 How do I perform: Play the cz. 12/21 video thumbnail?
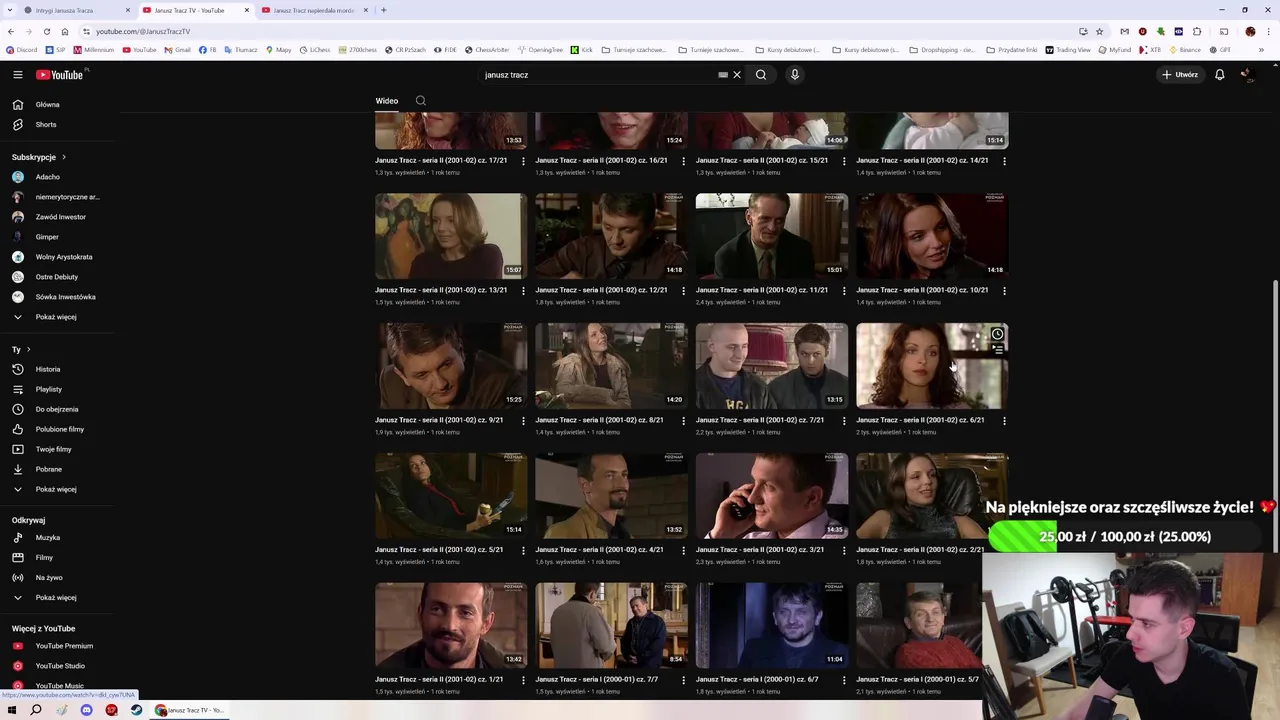pos(611,236)
